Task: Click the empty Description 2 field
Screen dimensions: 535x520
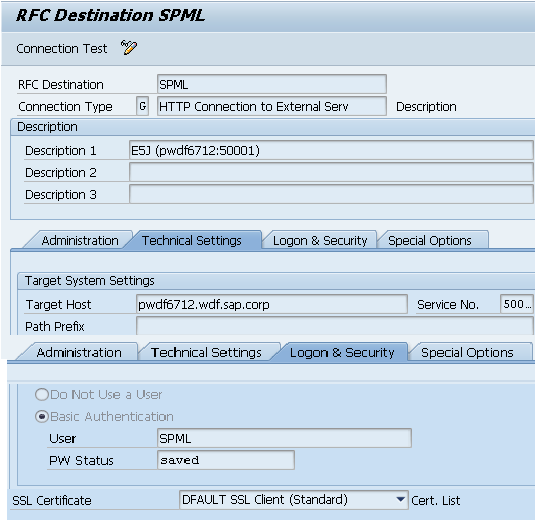Action: tap(331, 172)
